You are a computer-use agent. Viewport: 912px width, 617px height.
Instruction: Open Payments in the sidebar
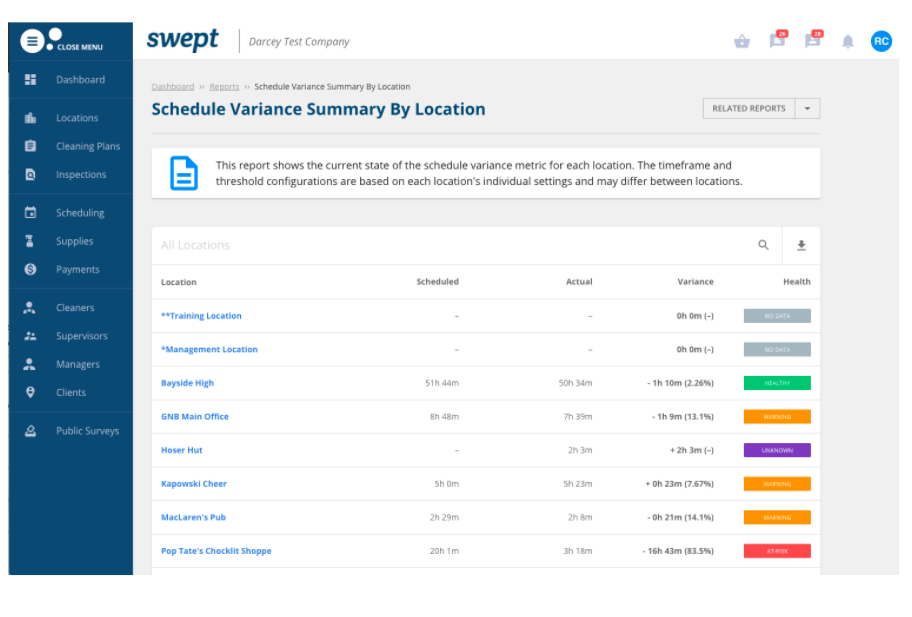pyautogui.click(x=77, y=270)
